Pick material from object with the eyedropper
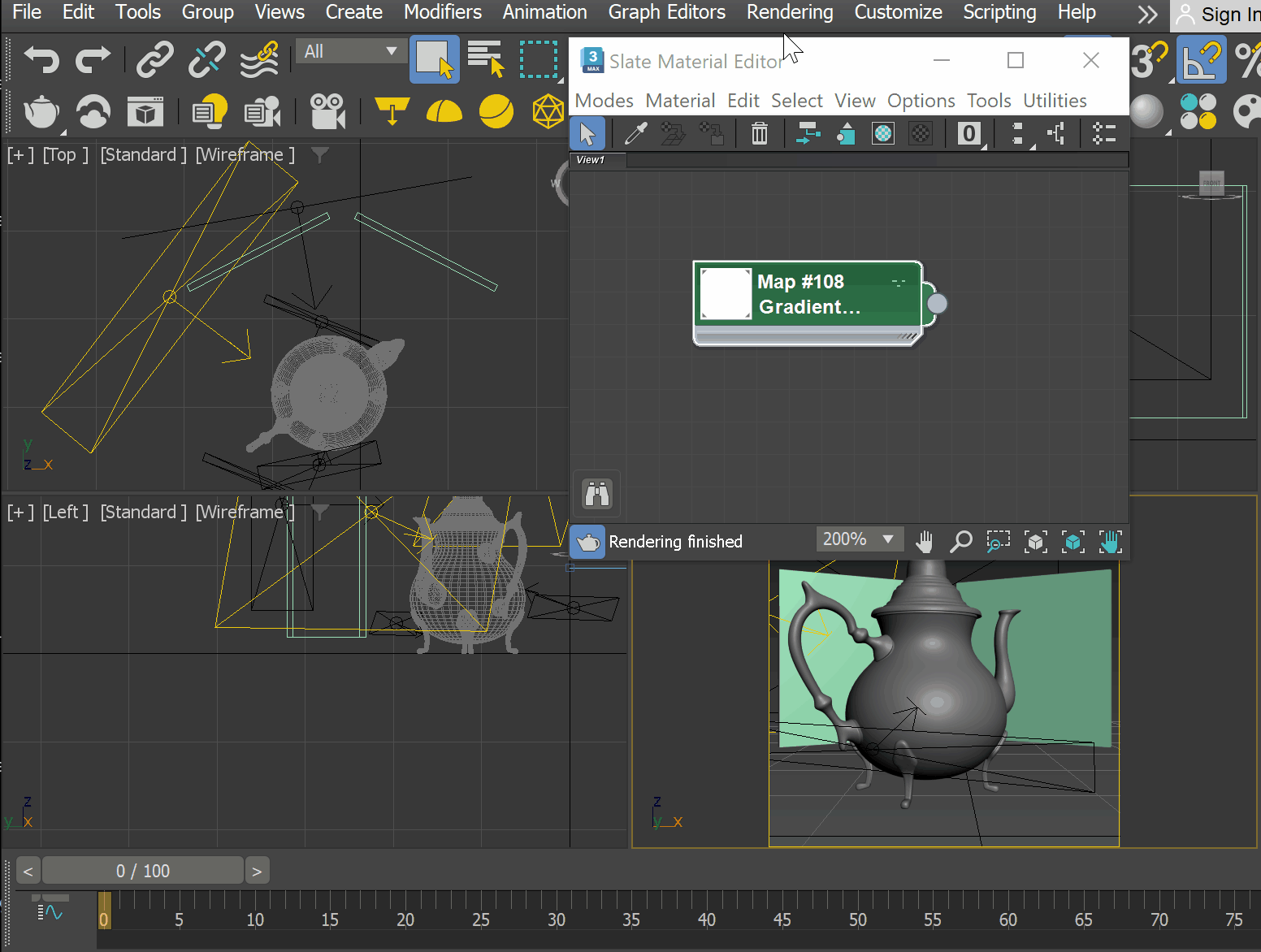The width and height of the screenshot is (1261, 952). (x=635, y=133)
